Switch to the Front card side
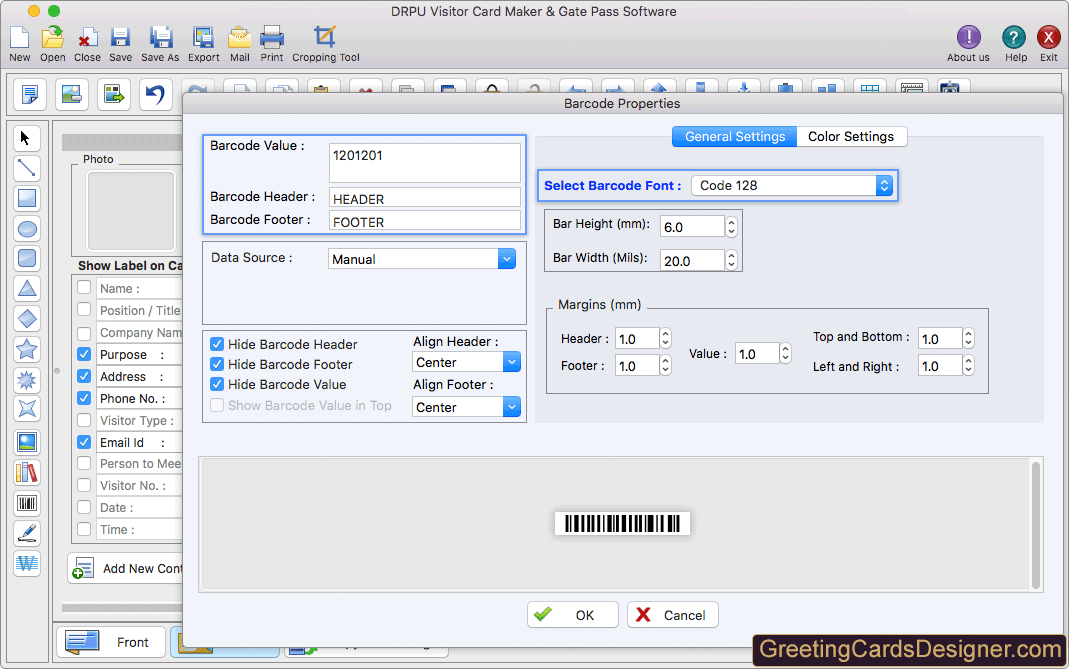This screenshot has width=1069, height=669. coord(110,642)
